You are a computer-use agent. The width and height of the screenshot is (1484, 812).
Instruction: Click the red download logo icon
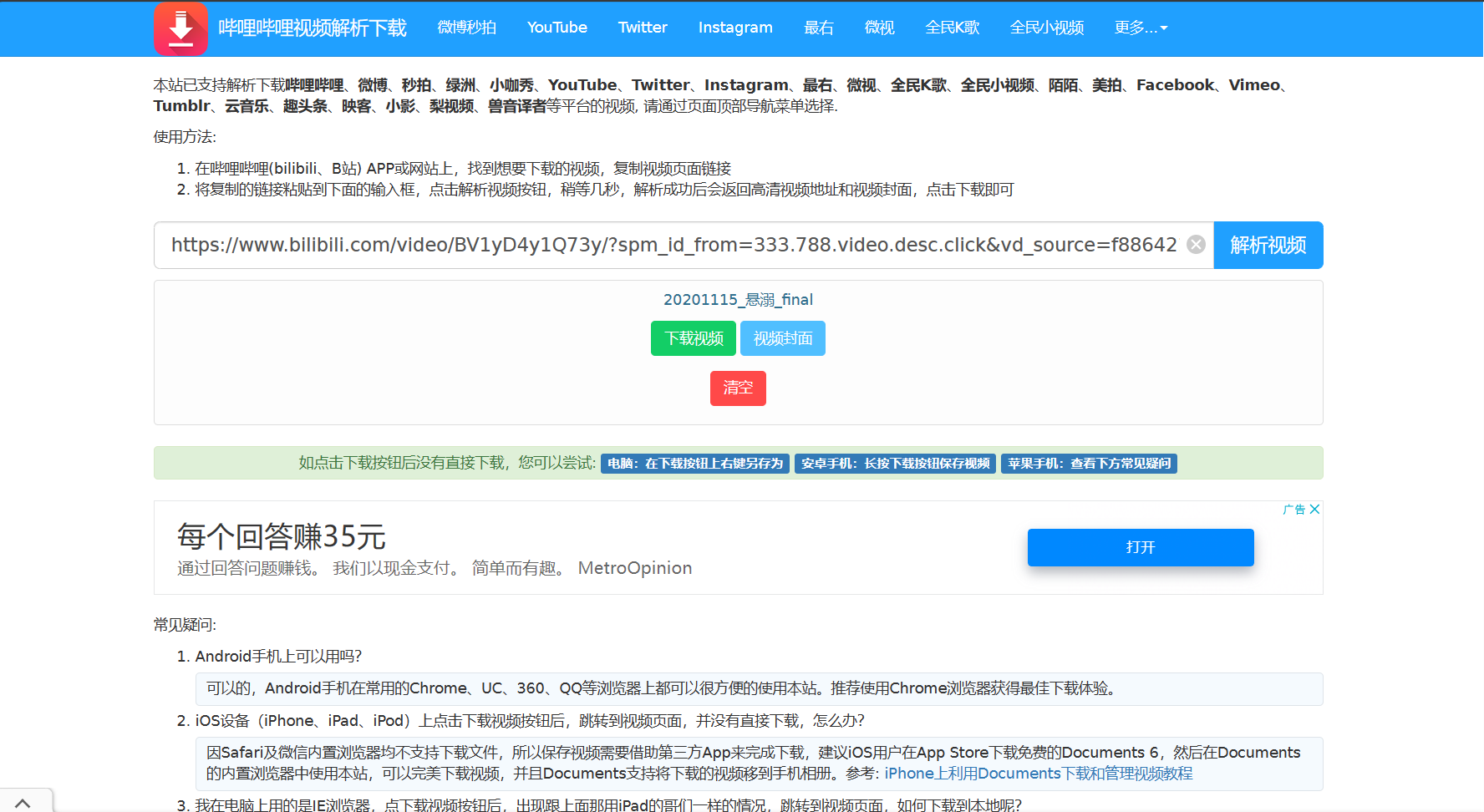tap(180, 28)
